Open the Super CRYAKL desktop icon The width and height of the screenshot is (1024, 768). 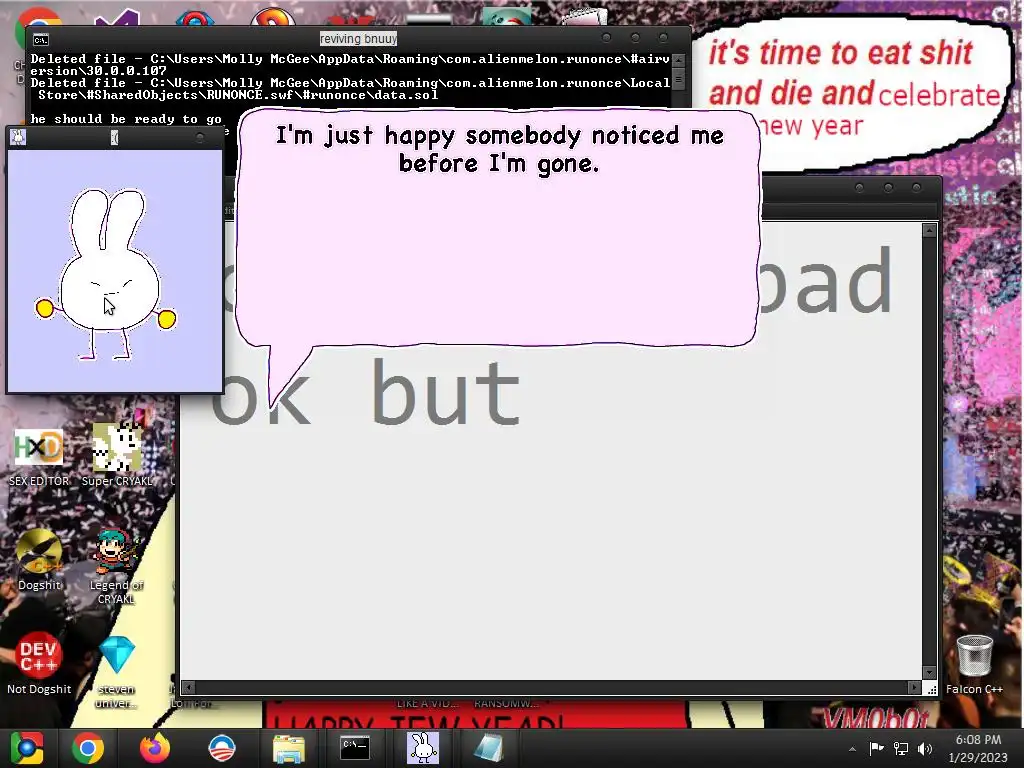click(116, 455)
